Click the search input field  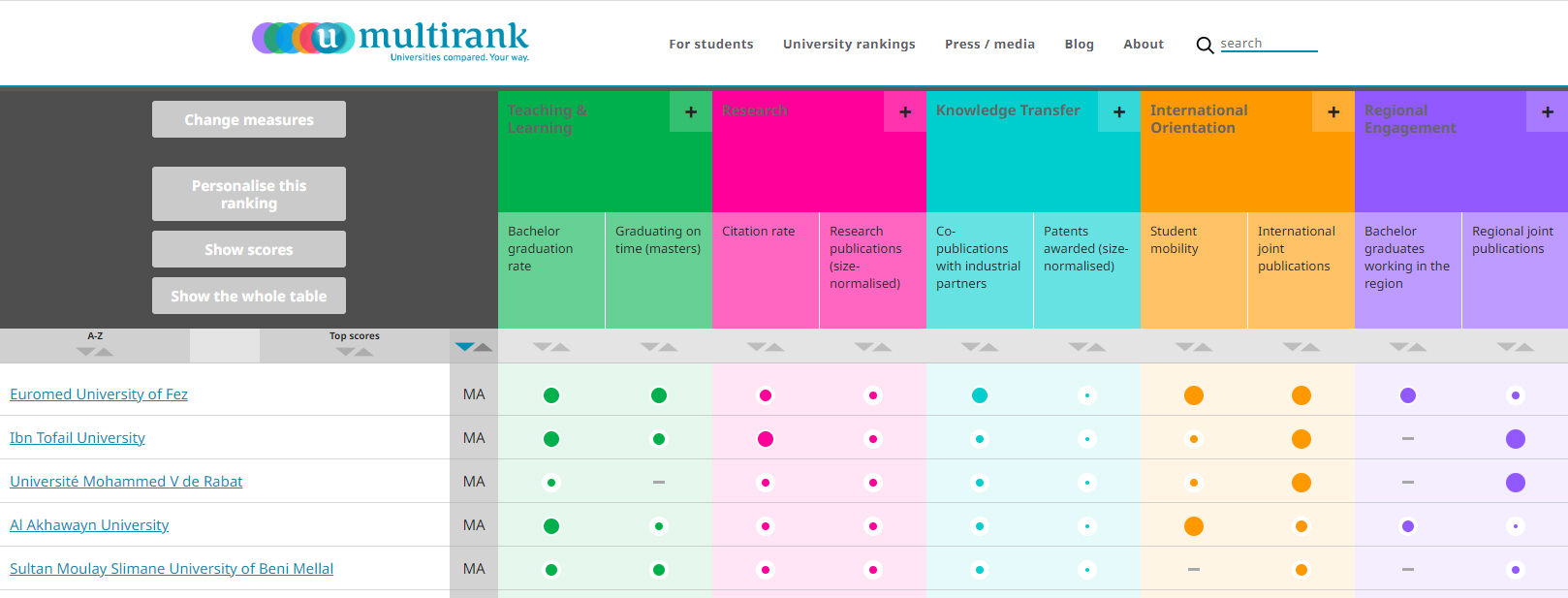(x=1269, y=44)
